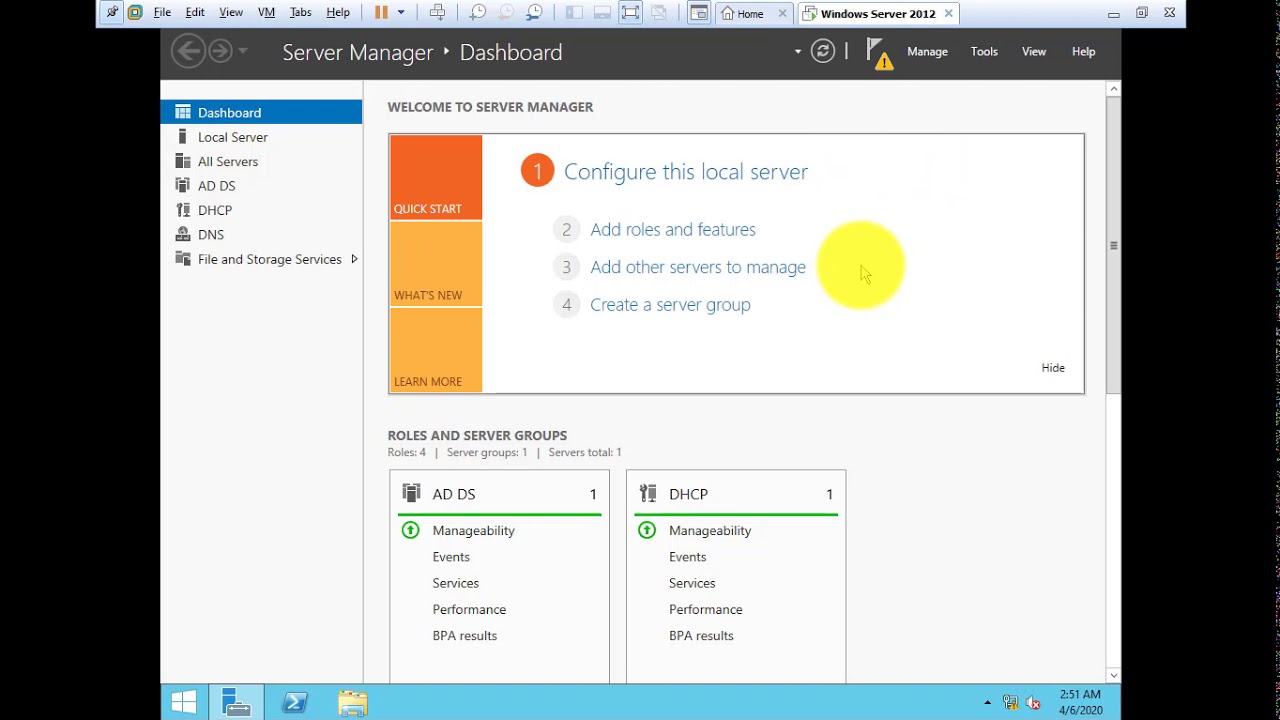The image size is (1280, 720).
Task: Select All Servers in the sidebar
Action: 261,161
